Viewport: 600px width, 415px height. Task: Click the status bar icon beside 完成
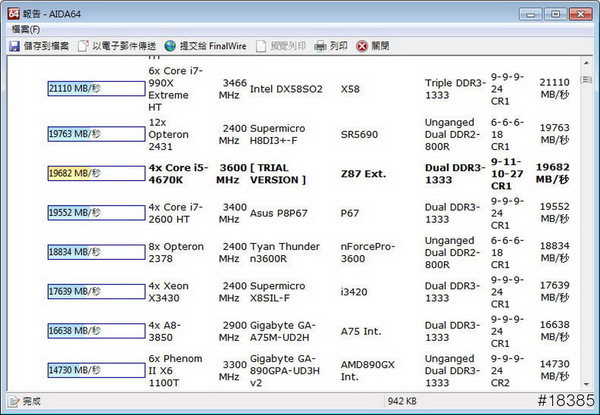point(12,402)
